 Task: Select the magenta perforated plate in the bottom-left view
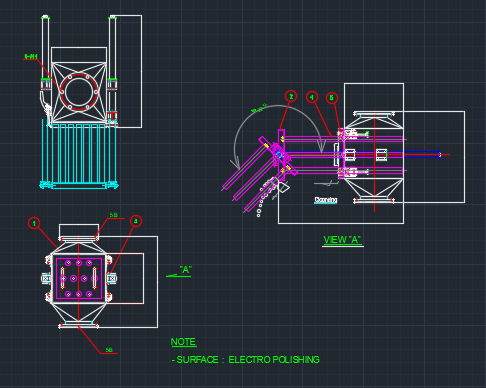tap(79, 278)
